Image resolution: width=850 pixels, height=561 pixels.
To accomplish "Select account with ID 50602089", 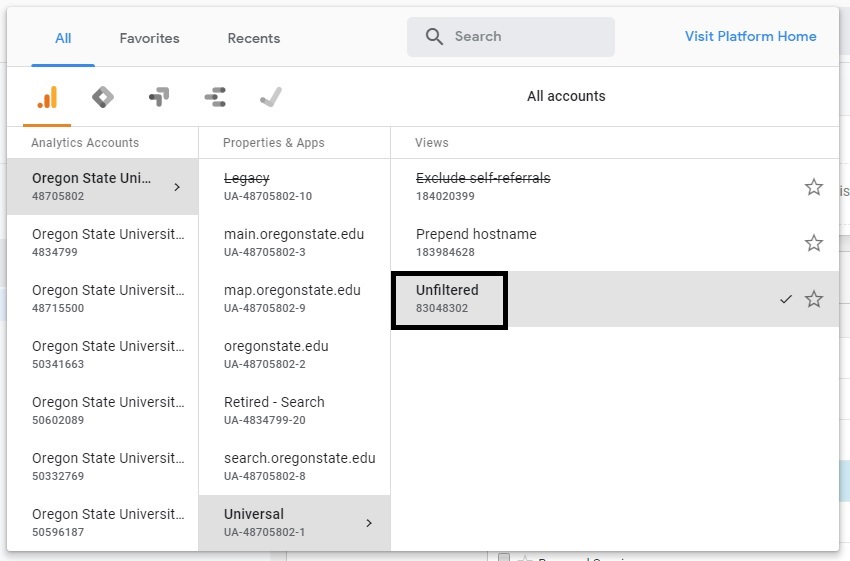I will (x=103, y=410).
